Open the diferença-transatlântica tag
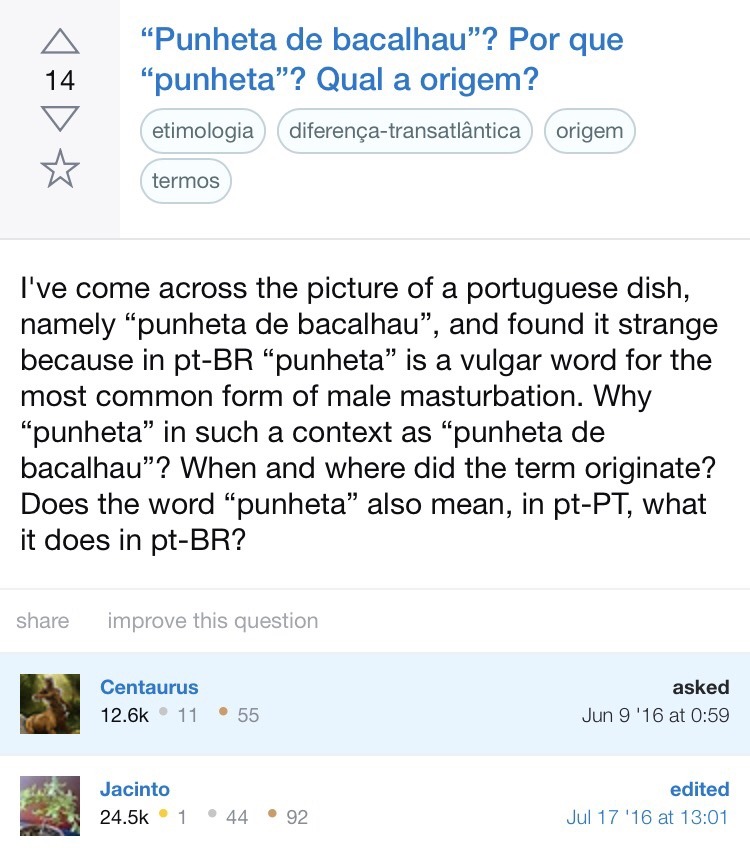The height and width of the screenshot is (849, 750). pyautogui.click(x=405, y=132)
